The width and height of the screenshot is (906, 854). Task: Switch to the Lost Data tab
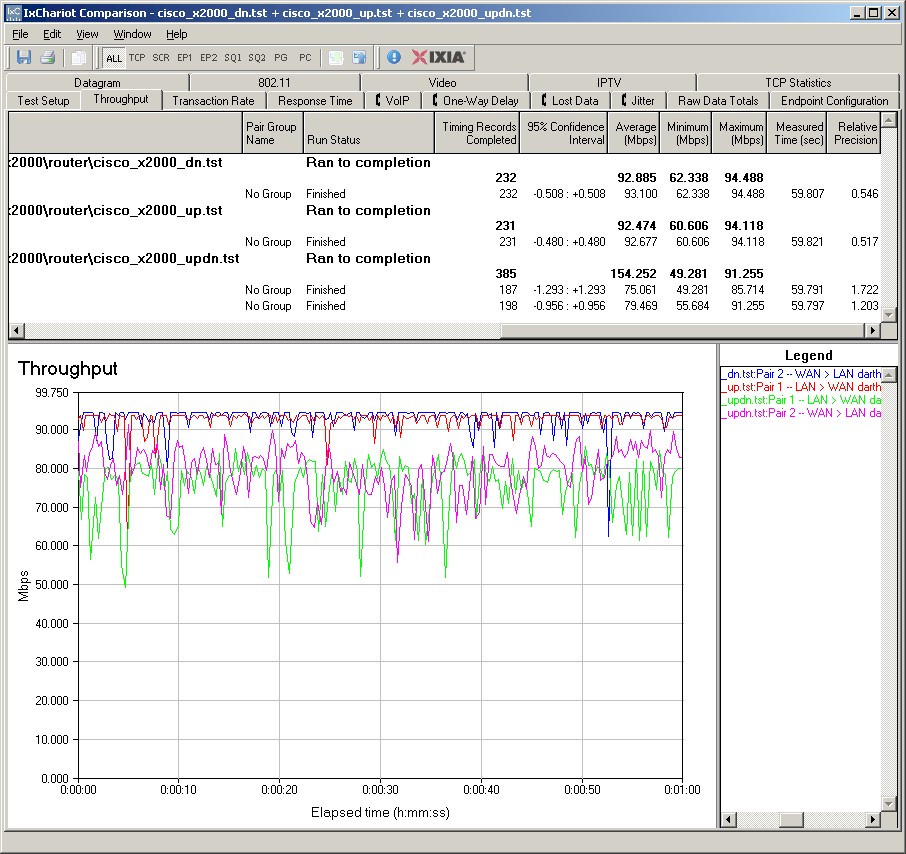point(570,101)
